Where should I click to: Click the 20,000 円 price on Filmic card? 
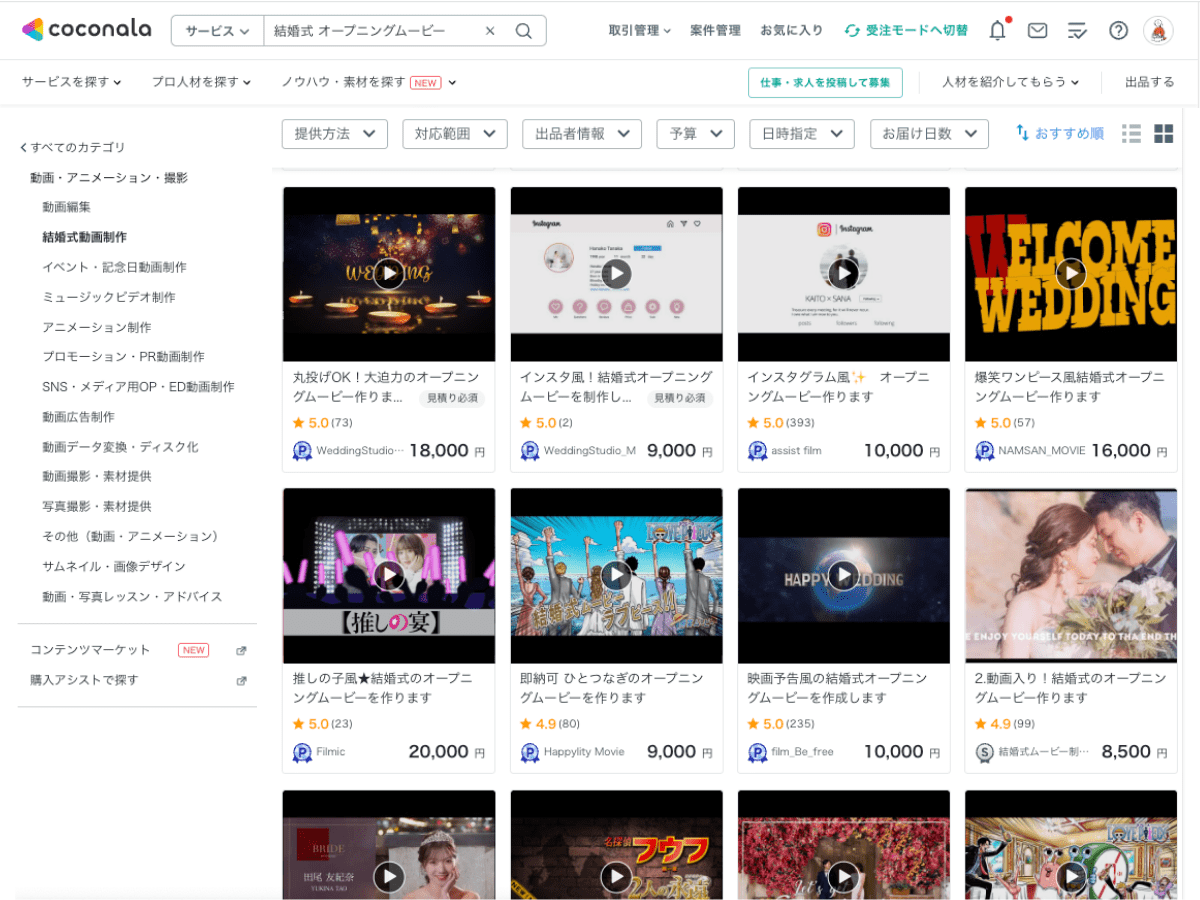[447, 752]
